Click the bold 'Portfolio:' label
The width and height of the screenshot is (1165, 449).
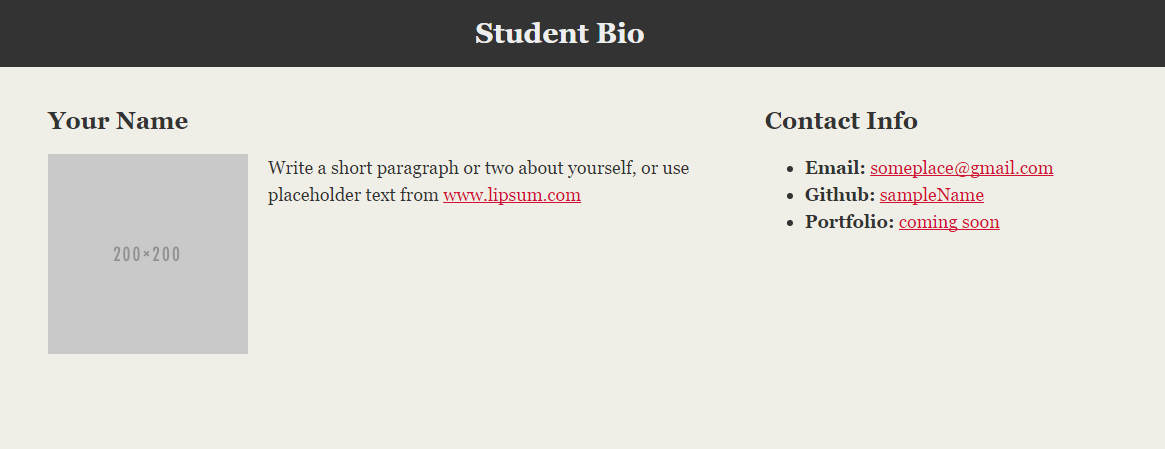[849, 222]
